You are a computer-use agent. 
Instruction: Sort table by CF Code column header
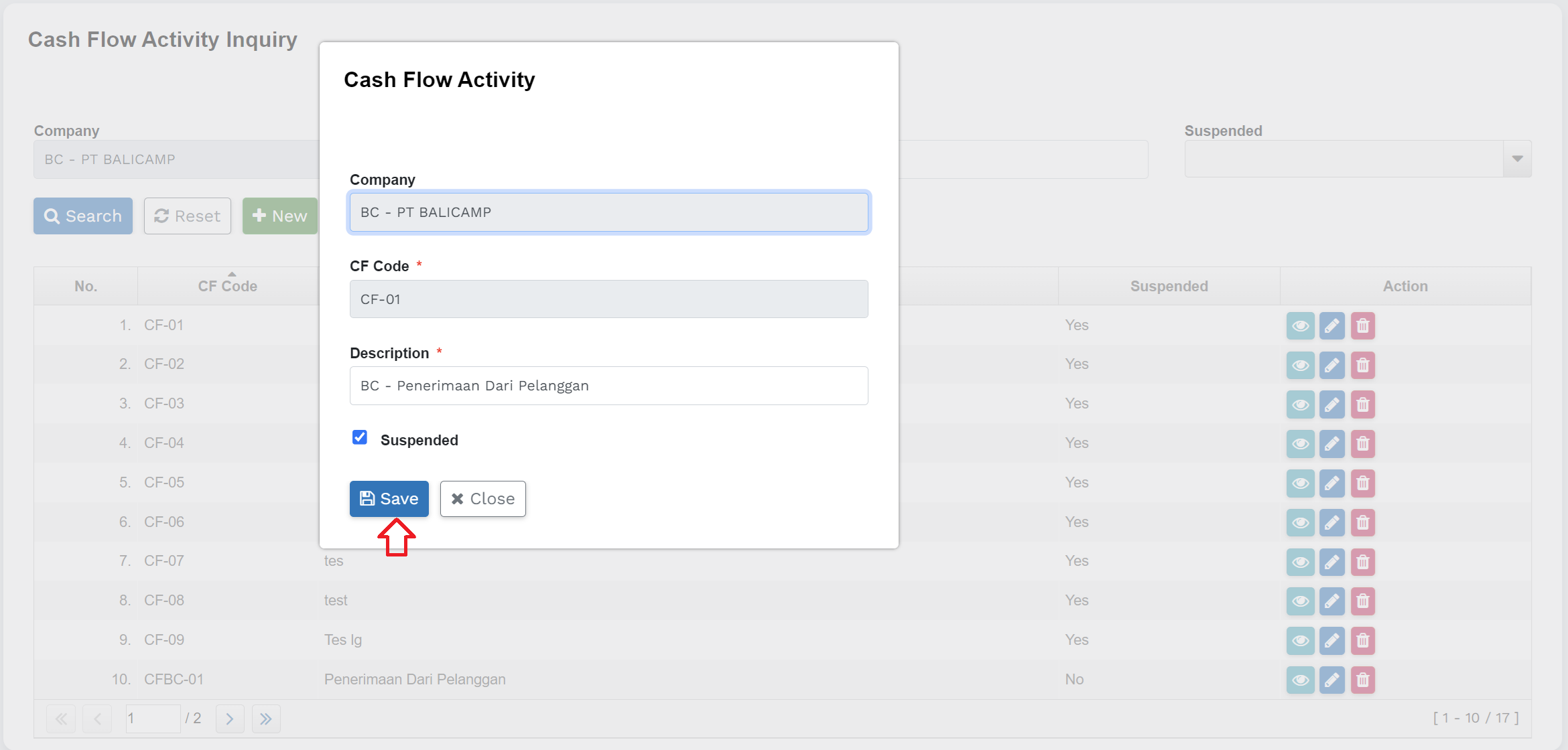click(227, 286)
